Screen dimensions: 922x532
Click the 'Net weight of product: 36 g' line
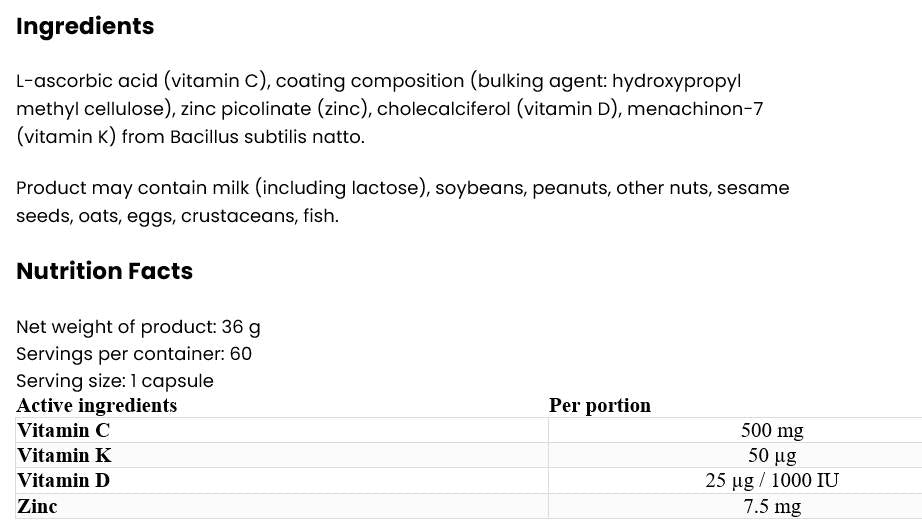click(138, 327)
